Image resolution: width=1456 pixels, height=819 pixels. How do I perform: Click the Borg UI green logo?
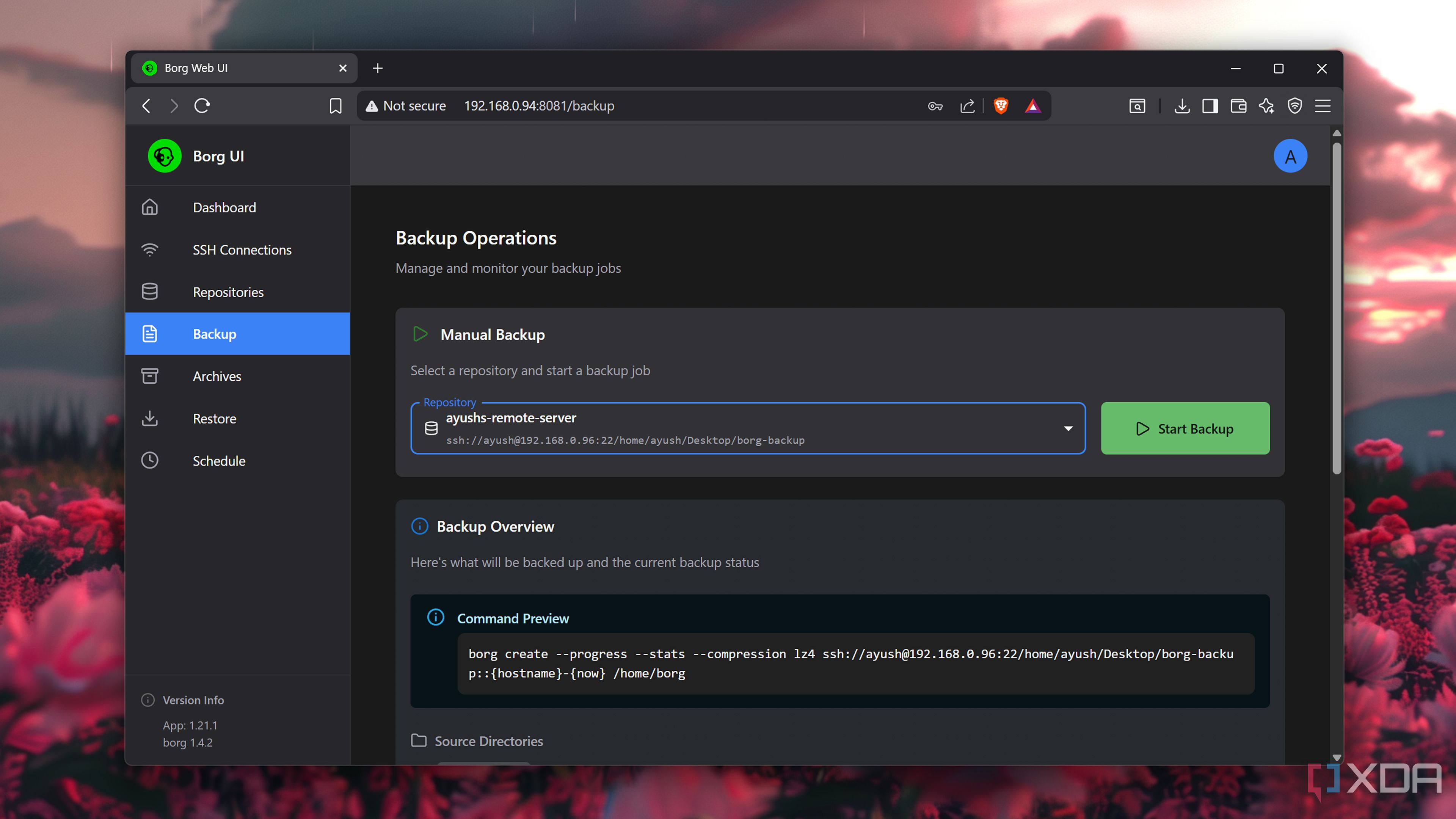(x=165, y=156)
